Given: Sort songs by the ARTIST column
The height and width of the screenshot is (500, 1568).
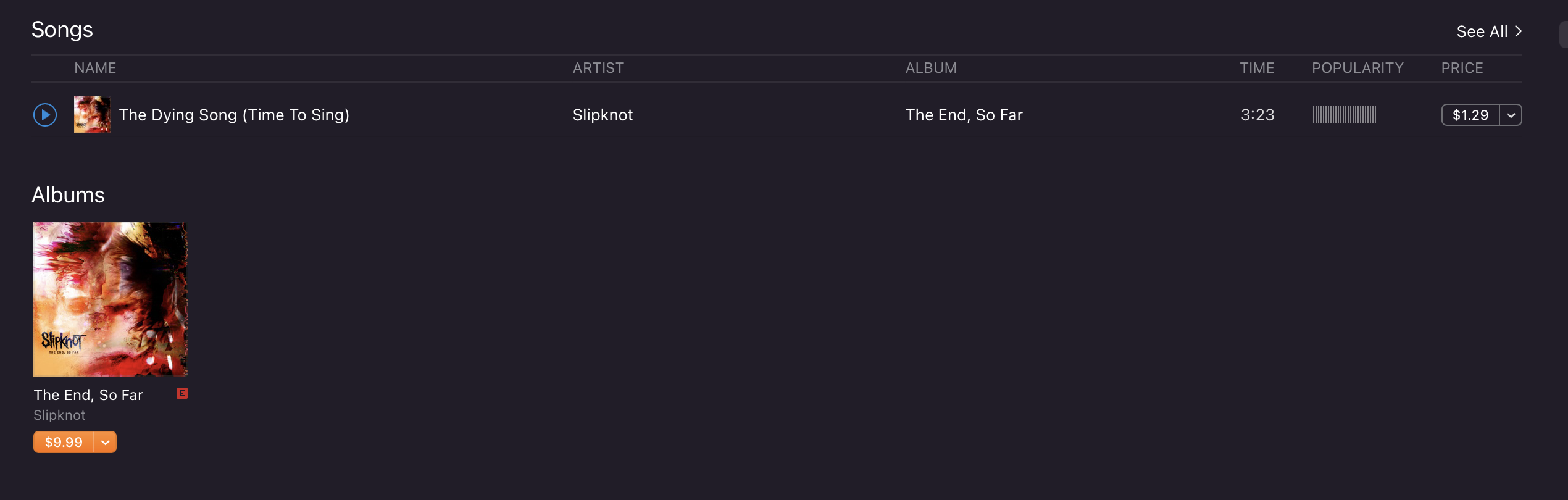Looking at the screenshot, I should [x=598, y=68].
